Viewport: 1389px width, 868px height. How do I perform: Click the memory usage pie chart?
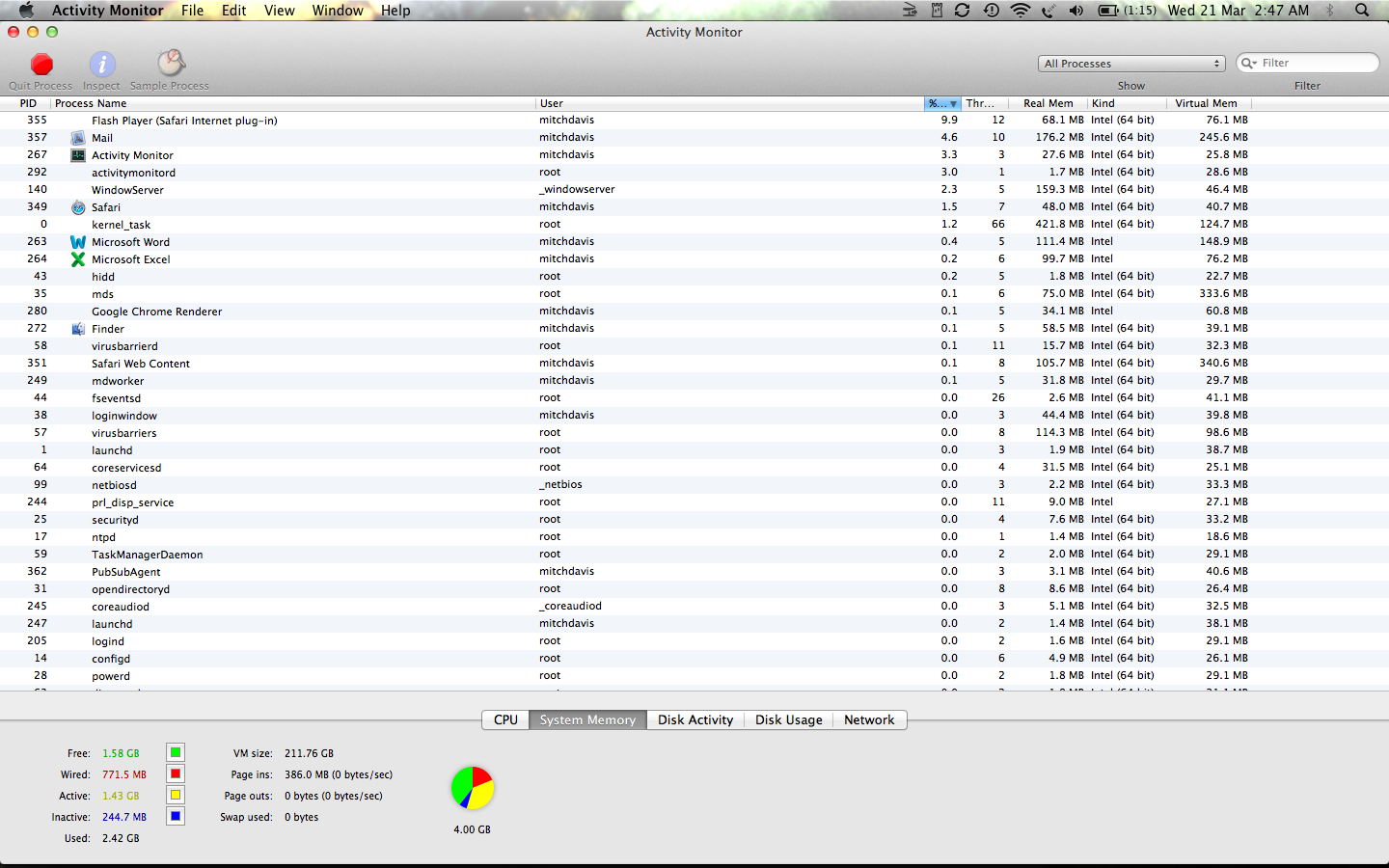click(x=473, y=788)
